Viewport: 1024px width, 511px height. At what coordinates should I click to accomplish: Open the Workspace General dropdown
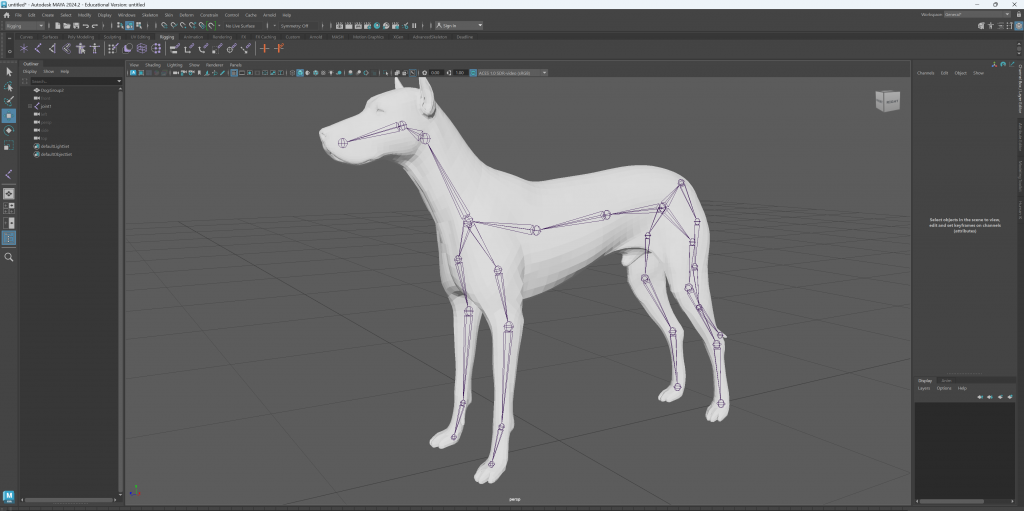(x=978, y=14)
